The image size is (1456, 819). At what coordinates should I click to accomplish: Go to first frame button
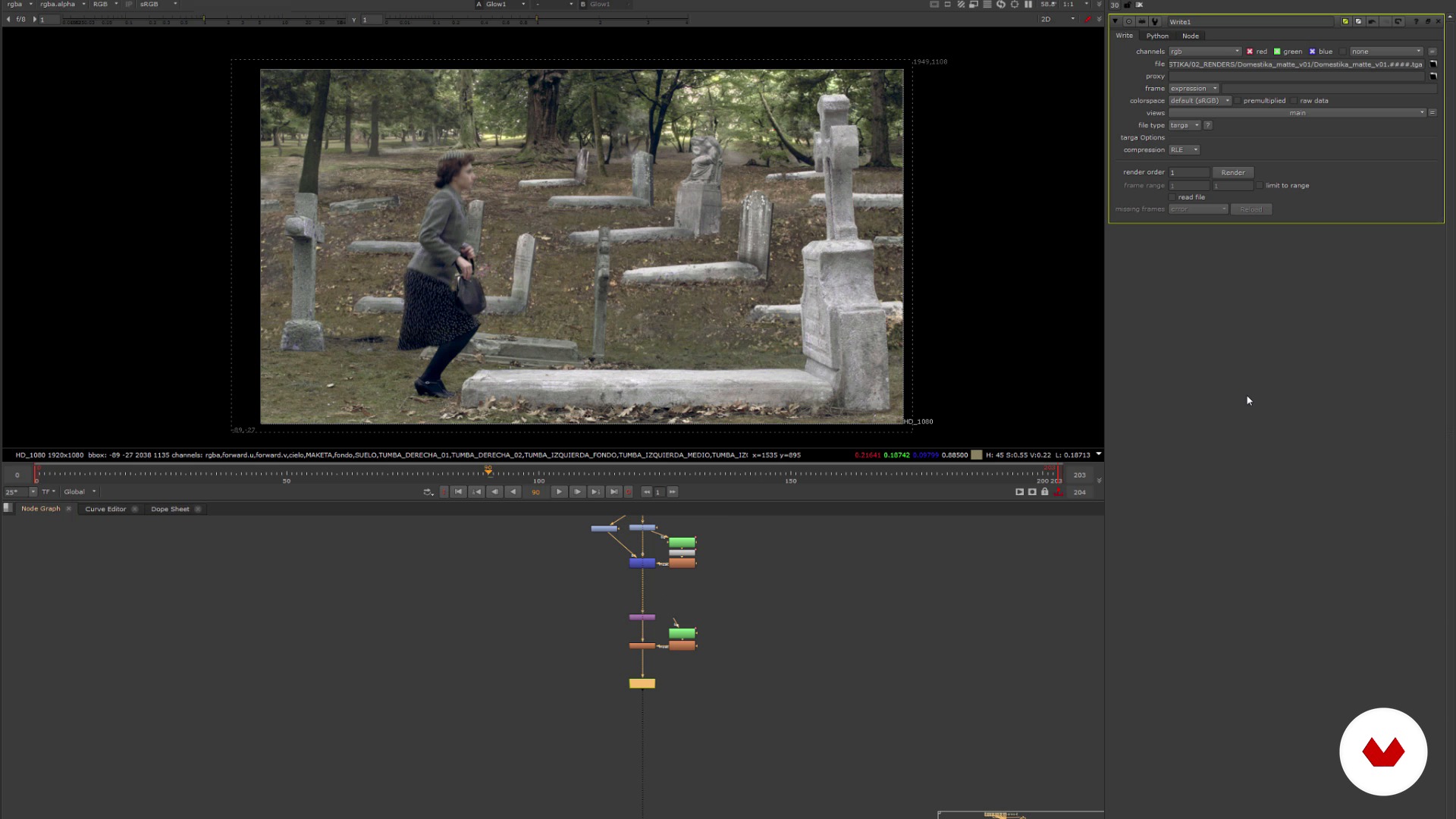tap(458, 492)
